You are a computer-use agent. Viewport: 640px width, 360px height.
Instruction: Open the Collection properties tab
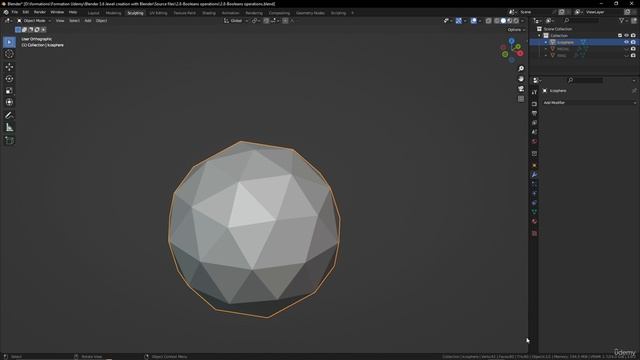(x=534, y=153)
